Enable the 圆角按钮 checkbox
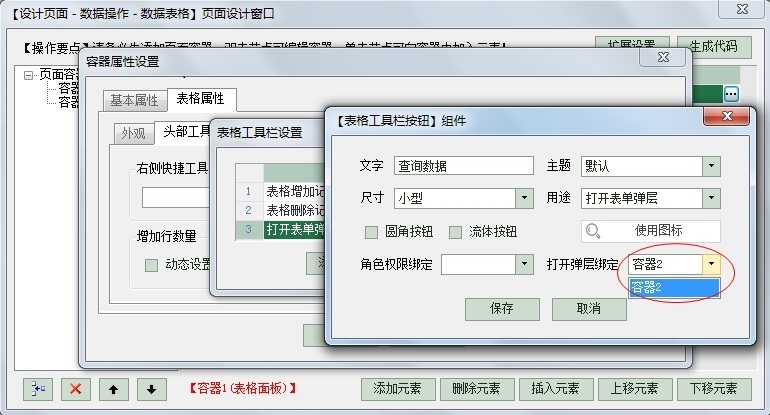Screen dimensions: 770x415 [x=372, y=232]
